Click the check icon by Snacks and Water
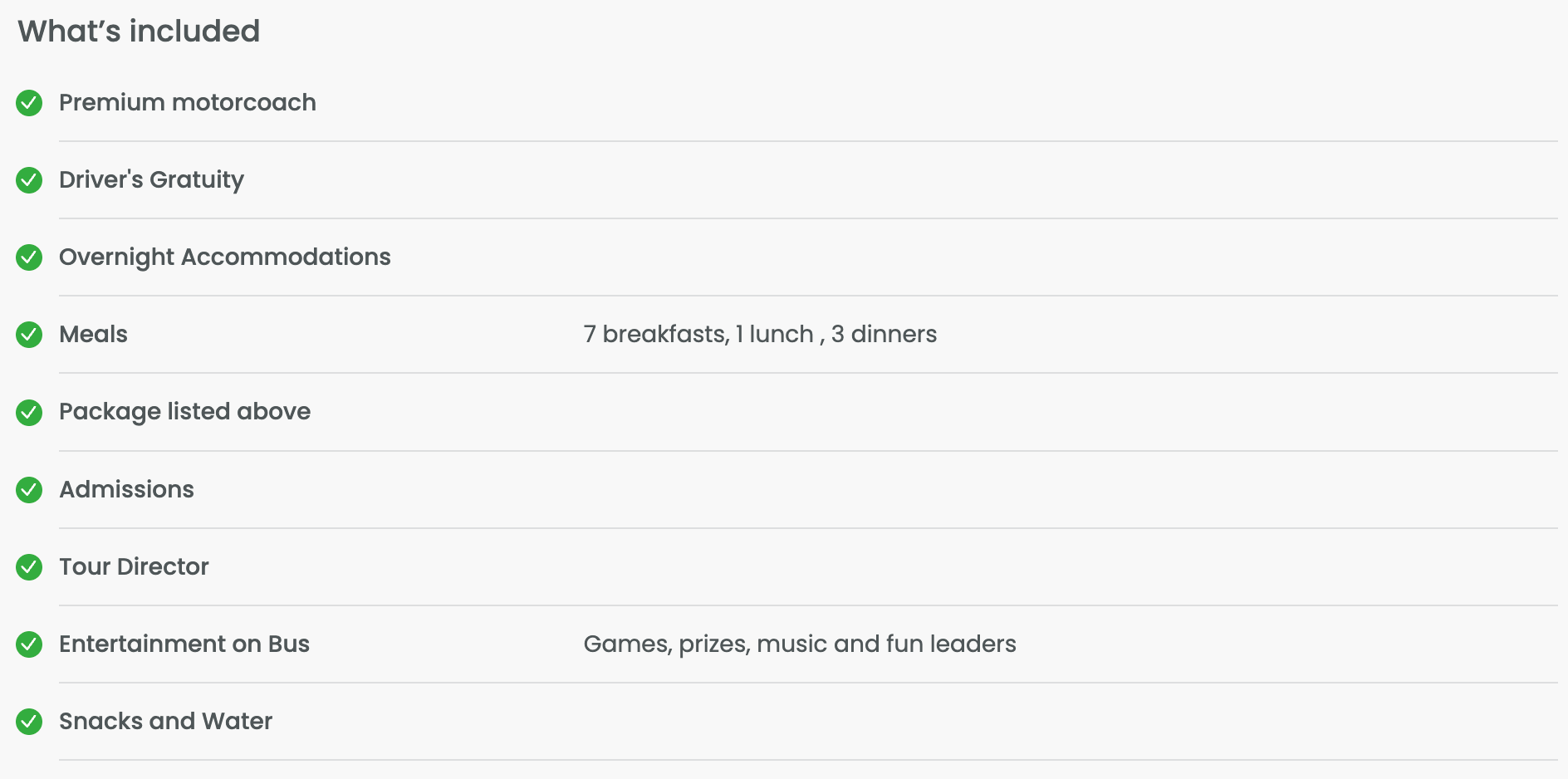This screenshot has height=779, width=1568. click(29, 722)
